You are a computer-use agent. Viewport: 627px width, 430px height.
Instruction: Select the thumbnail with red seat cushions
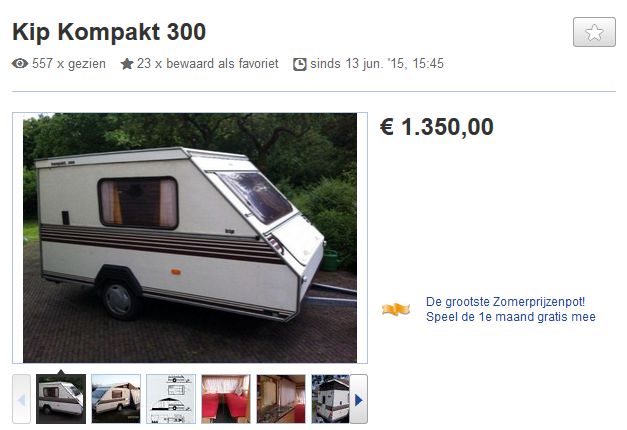click(226, 399)
